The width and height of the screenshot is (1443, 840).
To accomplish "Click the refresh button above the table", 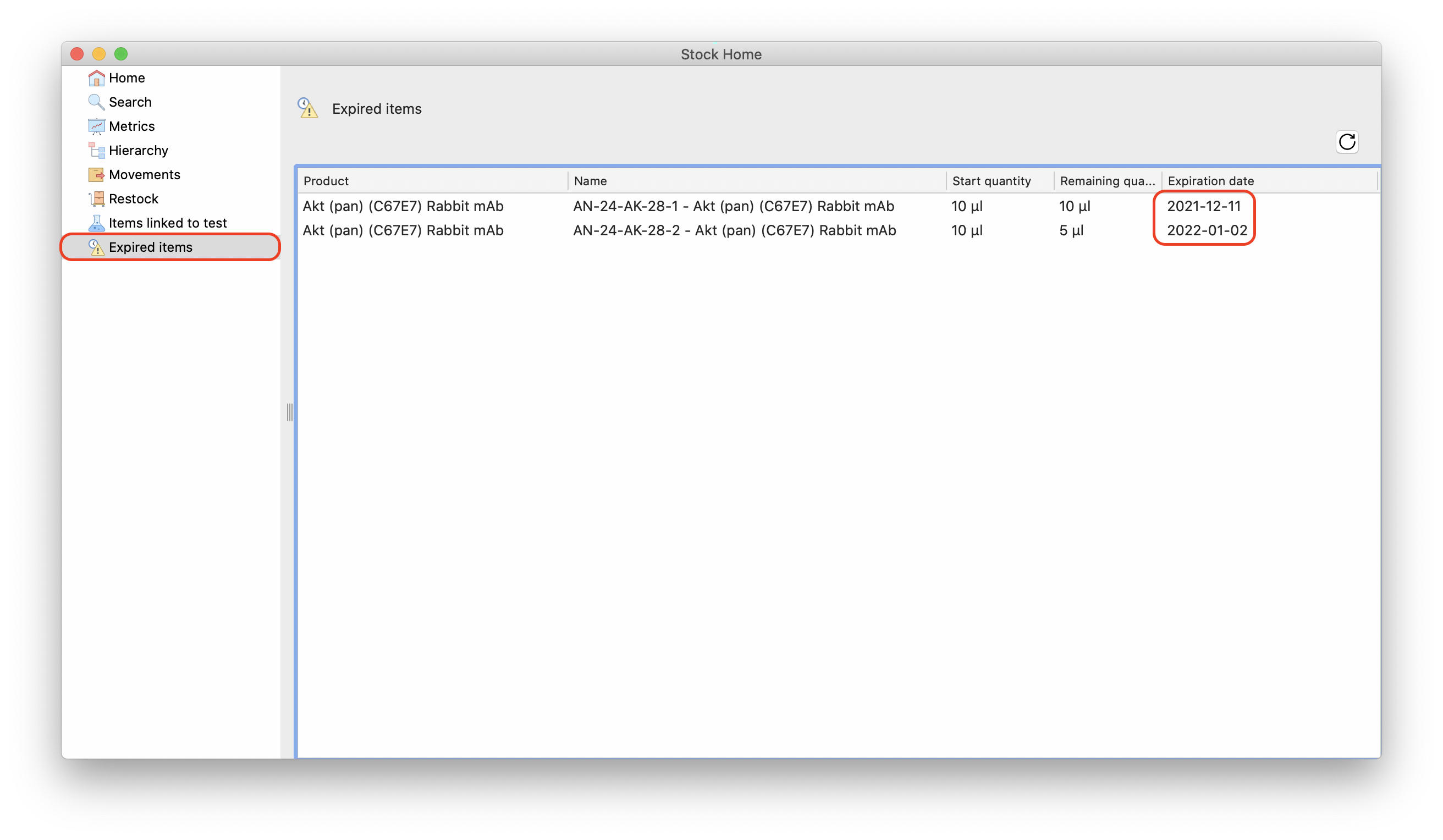I will point(1347,141).
